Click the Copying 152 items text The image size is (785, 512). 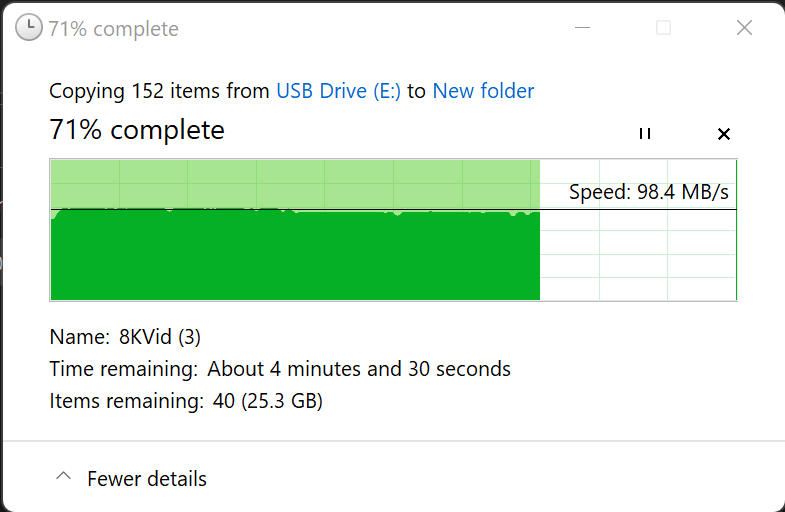click(160, 91)
